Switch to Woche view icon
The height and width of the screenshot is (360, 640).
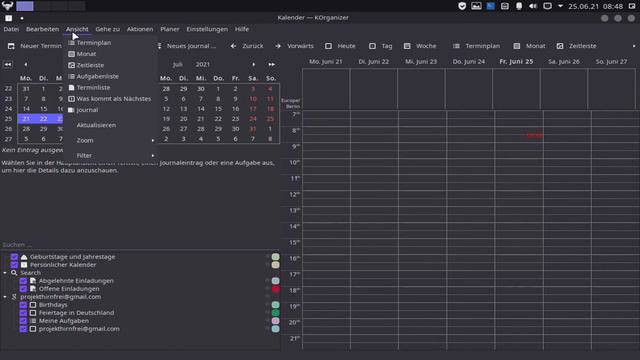[x=407, y=46]
